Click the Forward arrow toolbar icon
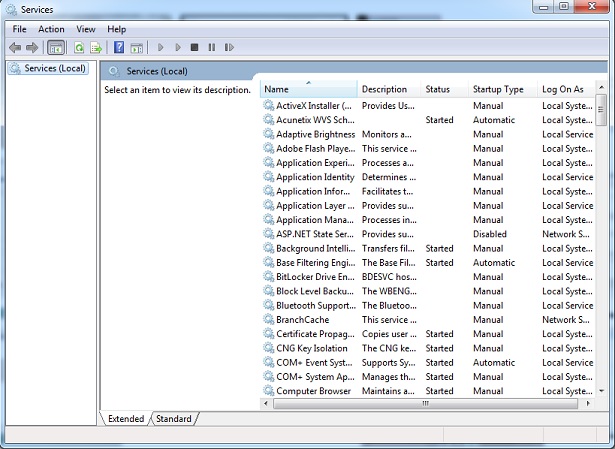 click(x=32, y=48)
